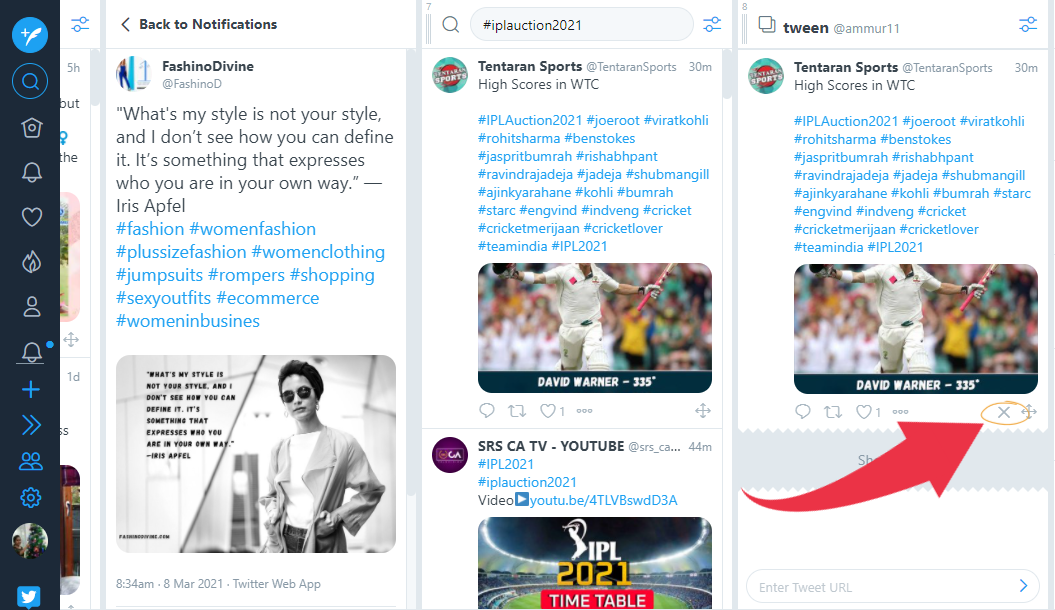
Task: Open the Iris Apfel quote image
Action: [256, 454]
